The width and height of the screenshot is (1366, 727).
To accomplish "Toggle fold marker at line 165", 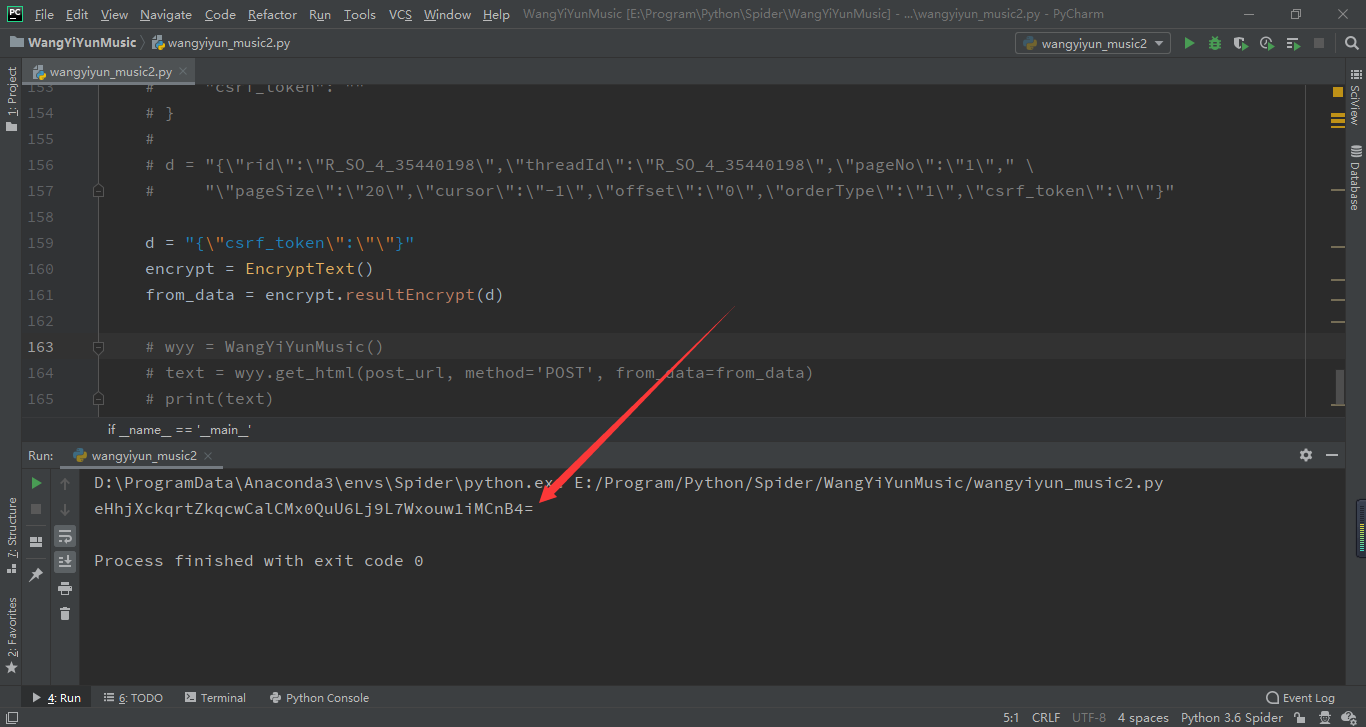I will pyautogui.click(x=98, y=399).
